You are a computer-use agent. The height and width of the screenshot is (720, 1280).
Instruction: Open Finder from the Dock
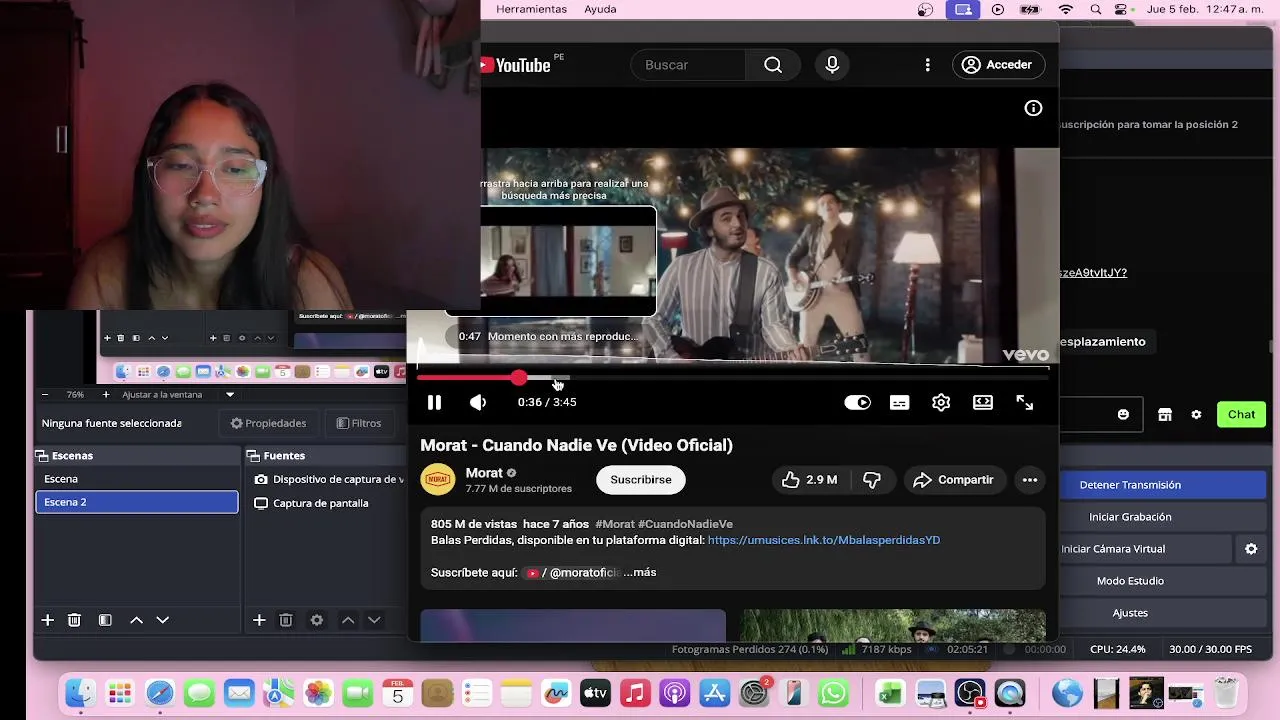pos(80,693)
